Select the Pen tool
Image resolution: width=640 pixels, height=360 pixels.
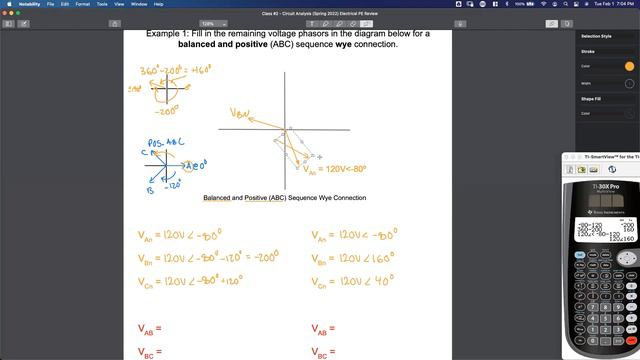click(x=326, y=24)
